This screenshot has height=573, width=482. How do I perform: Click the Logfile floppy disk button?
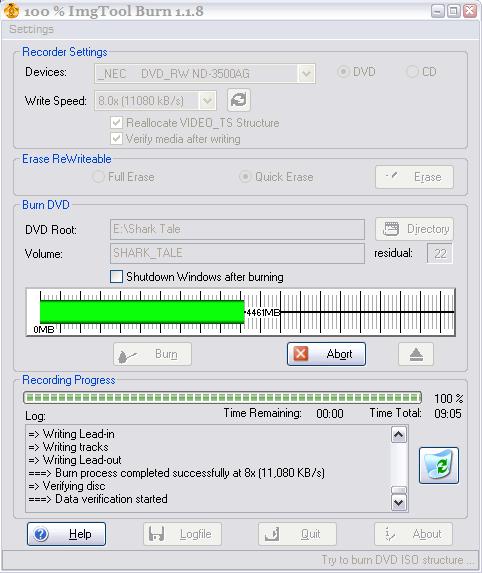coord(182,534)
